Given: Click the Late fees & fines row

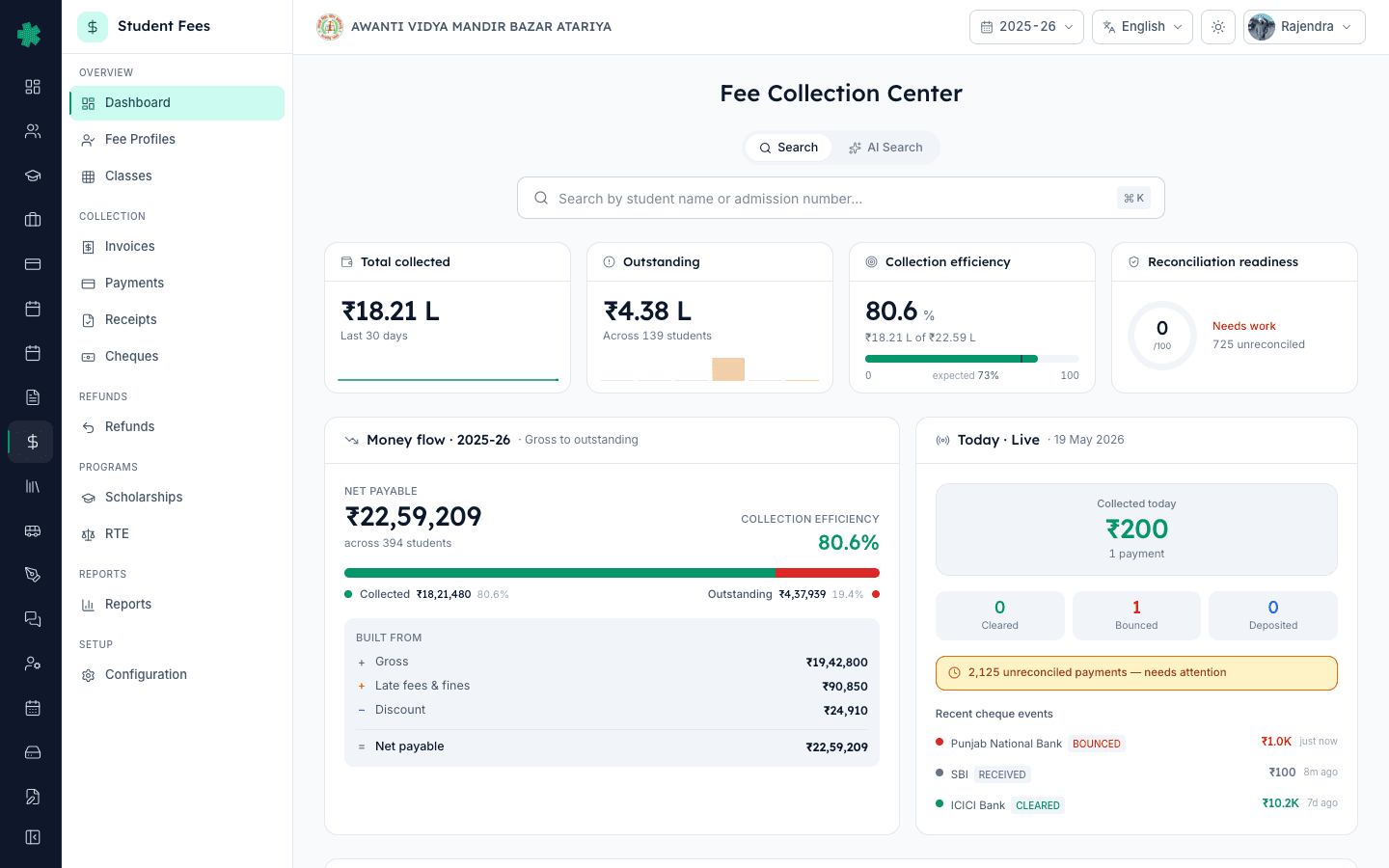Looking at the screenshot, I should pyautogui.click(x=612, y=686).
